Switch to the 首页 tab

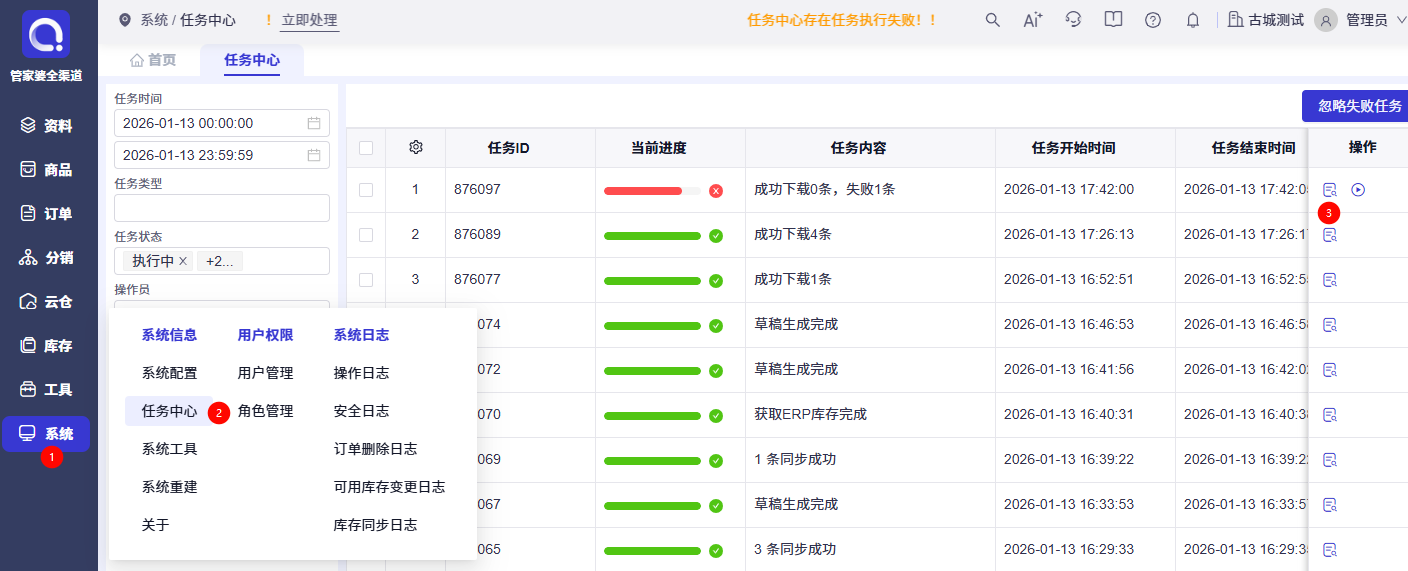(x=153, y=60)
